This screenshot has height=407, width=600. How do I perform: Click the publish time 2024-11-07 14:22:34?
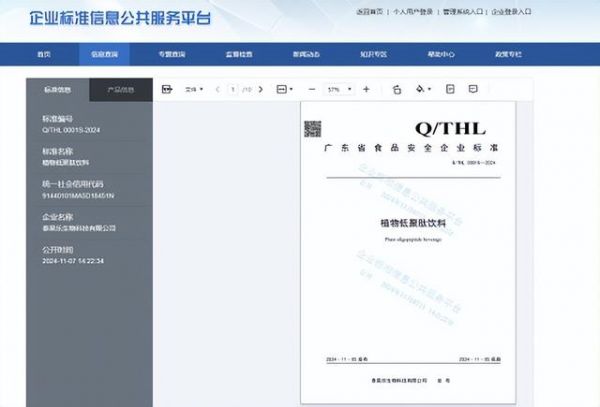(73, 261)
